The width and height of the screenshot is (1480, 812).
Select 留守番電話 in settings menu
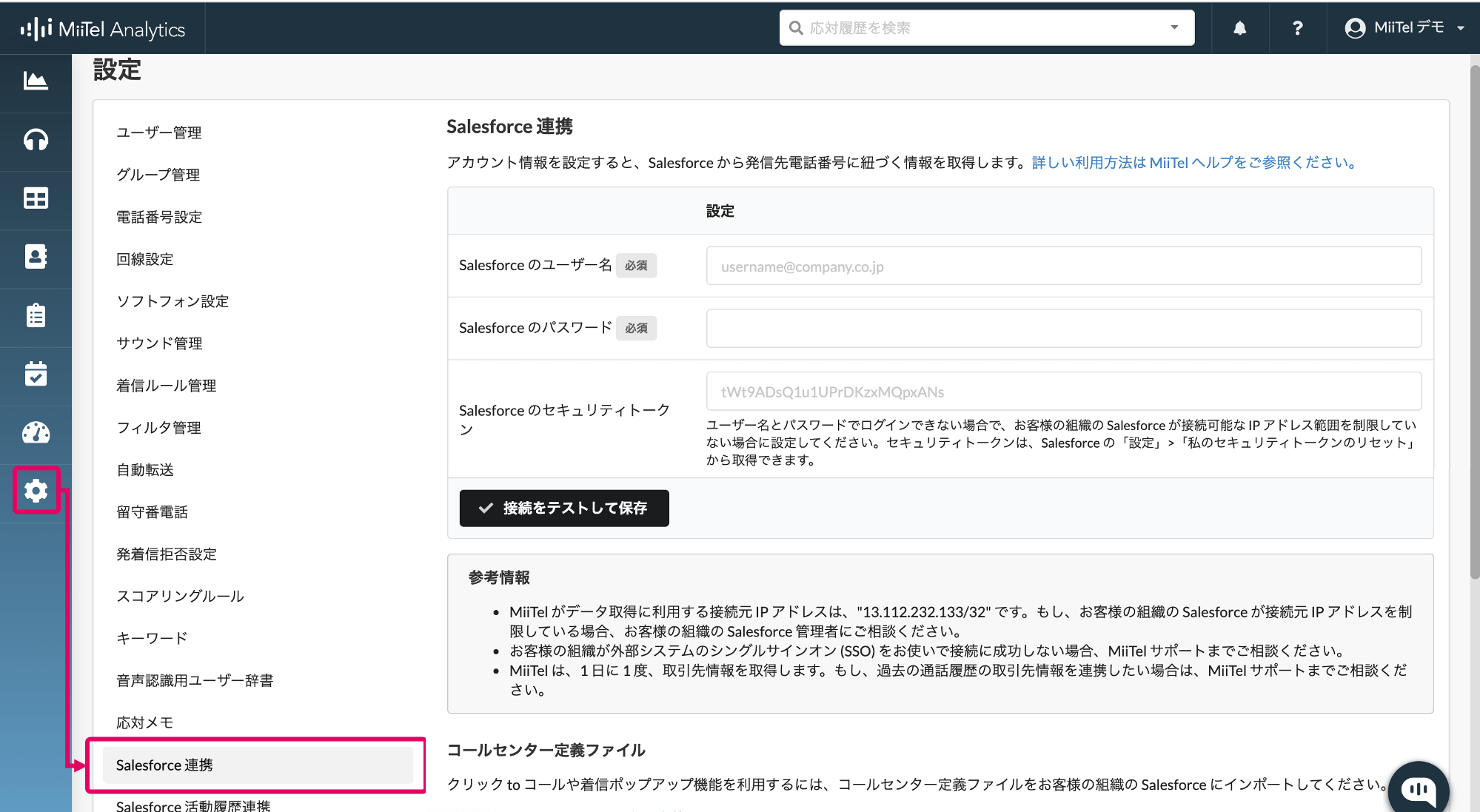pos(152,512)
